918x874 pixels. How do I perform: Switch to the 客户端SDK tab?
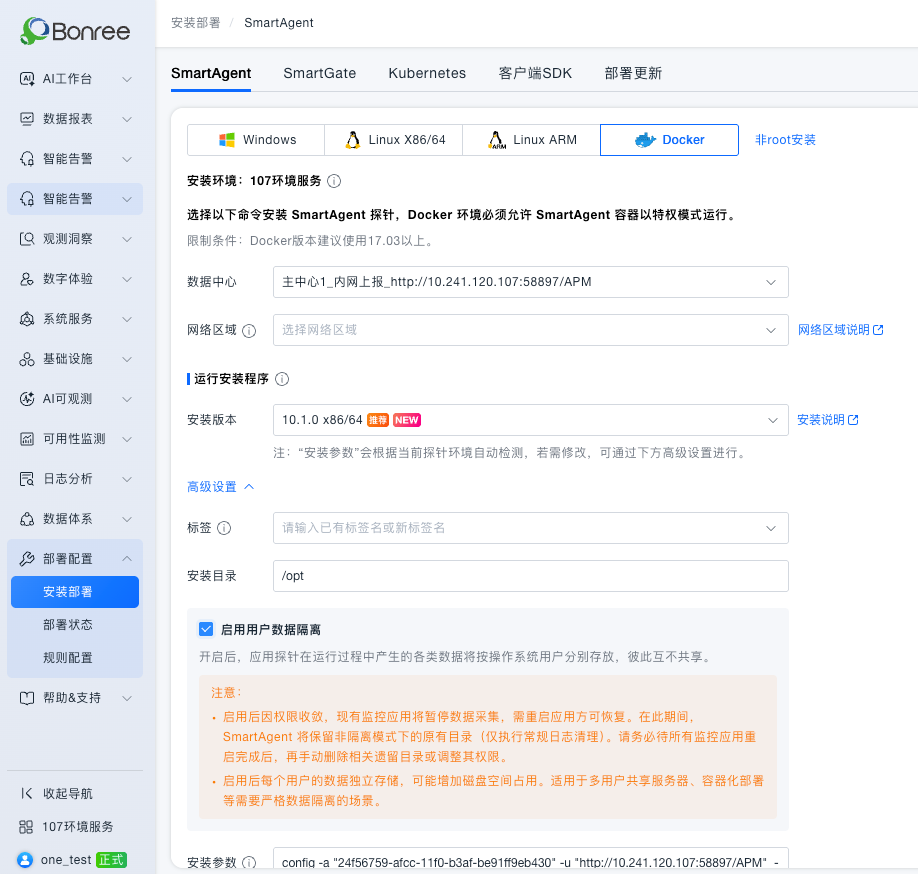(x=535, y=73)
